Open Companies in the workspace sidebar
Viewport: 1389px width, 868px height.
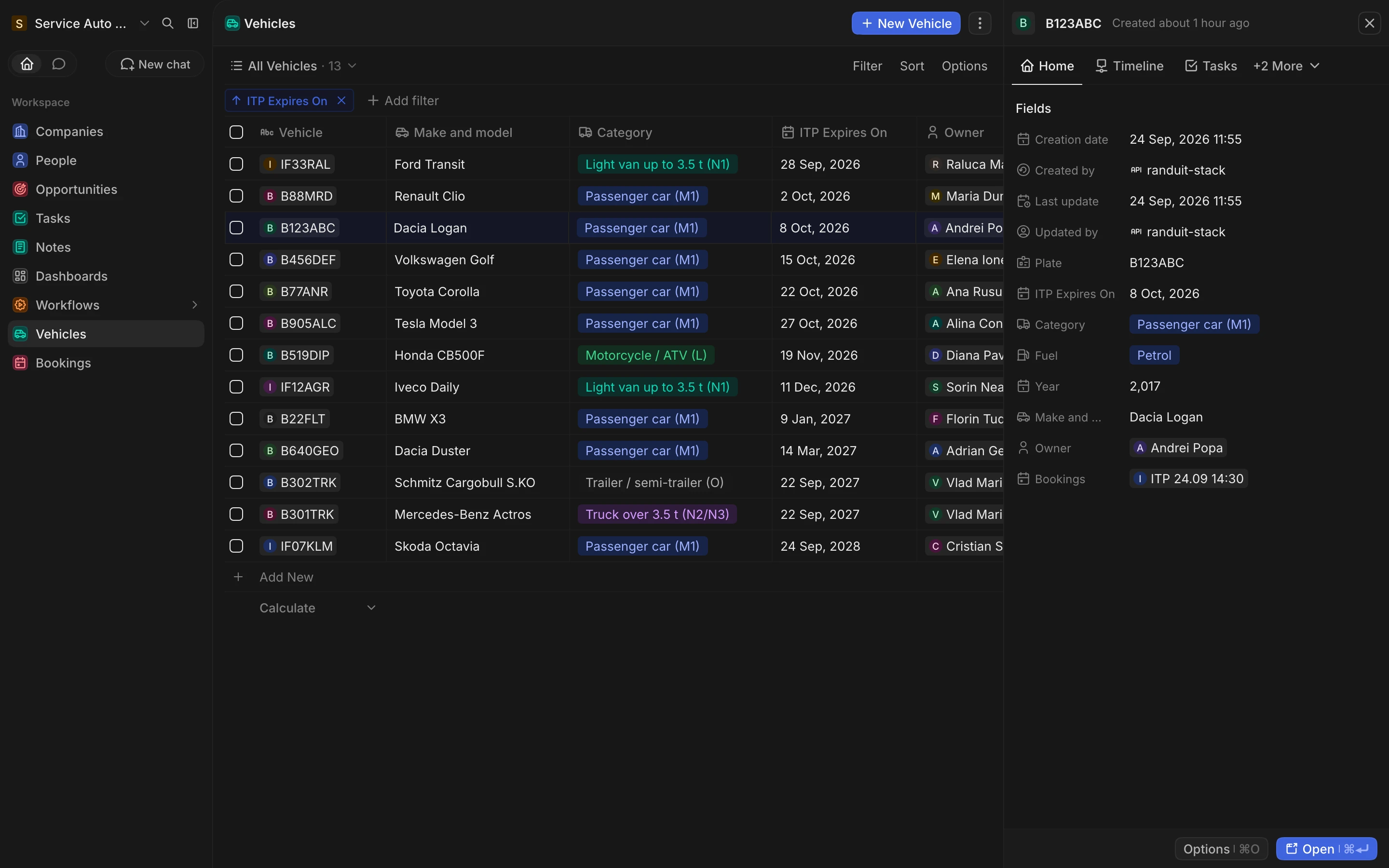pos(106,132)
